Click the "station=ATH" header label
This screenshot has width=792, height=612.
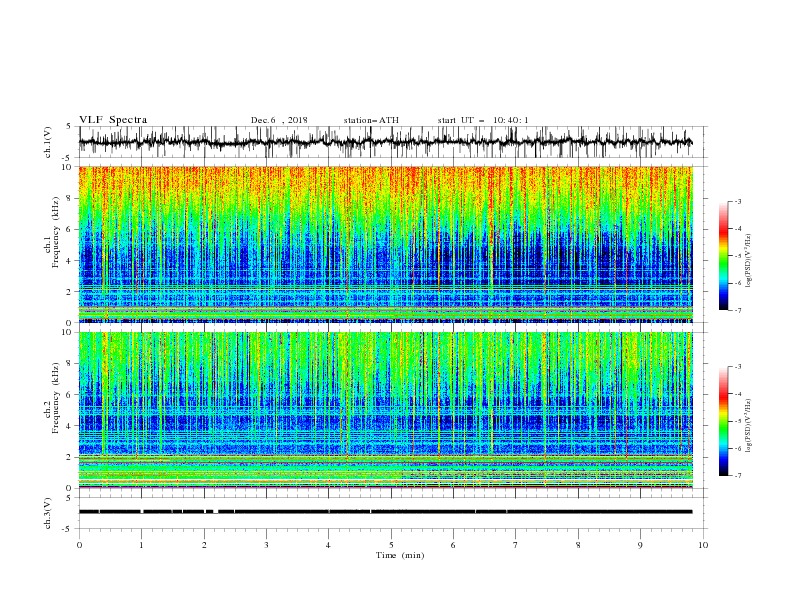[371, 120]
